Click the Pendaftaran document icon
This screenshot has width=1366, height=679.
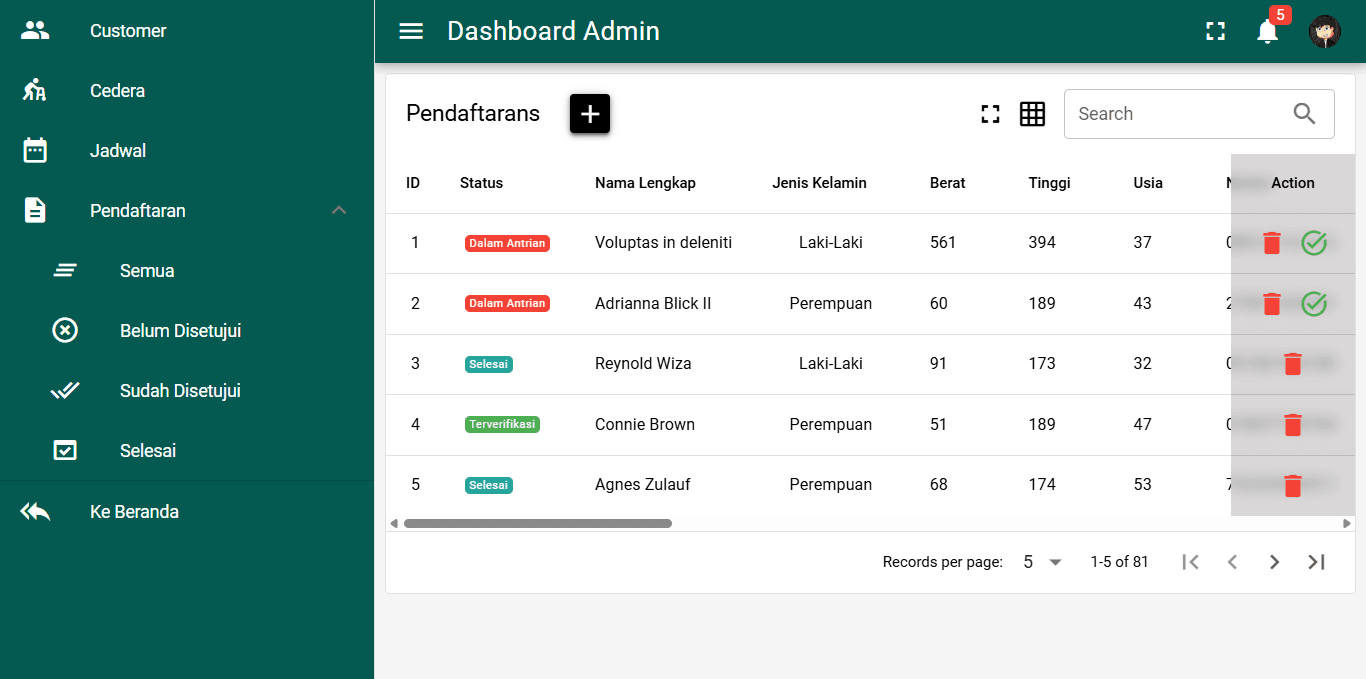pyautogui.click(x=35, y=211)
